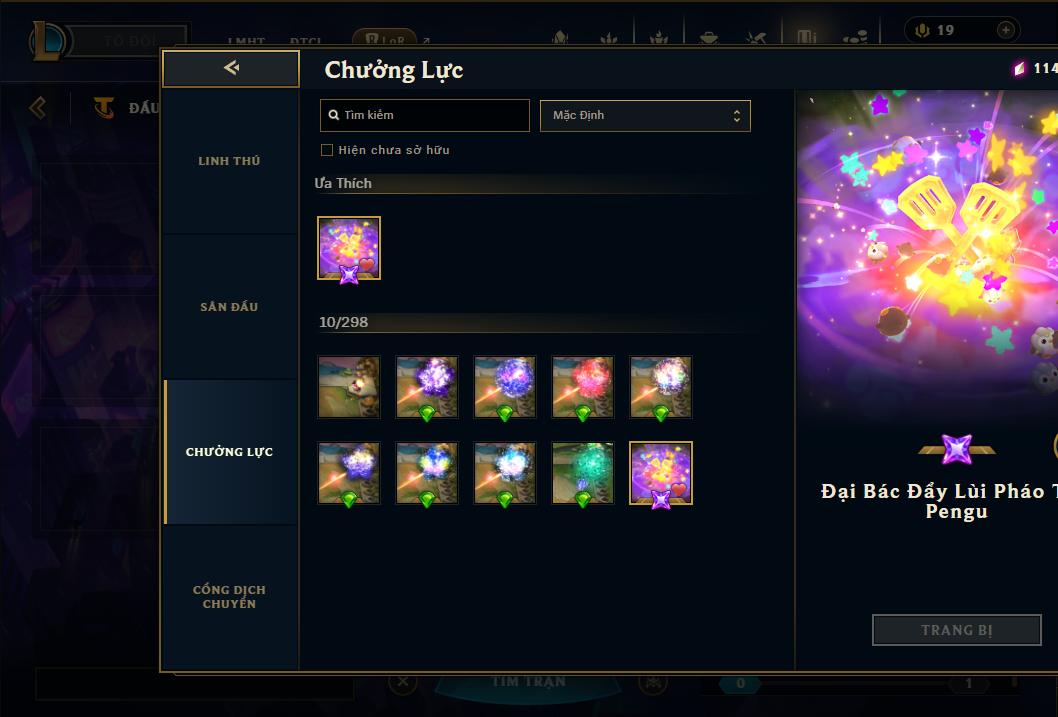Enable Hiện chưa sở hữu checkbox
This screenshot has height=717, width=1058.
327,150
